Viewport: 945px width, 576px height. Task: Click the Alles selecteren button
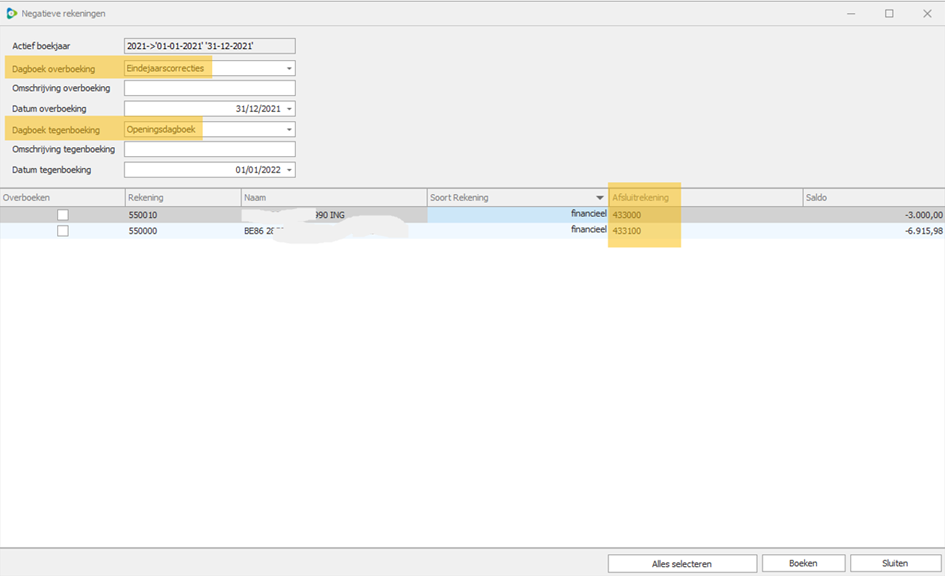(x=682, y=564)
